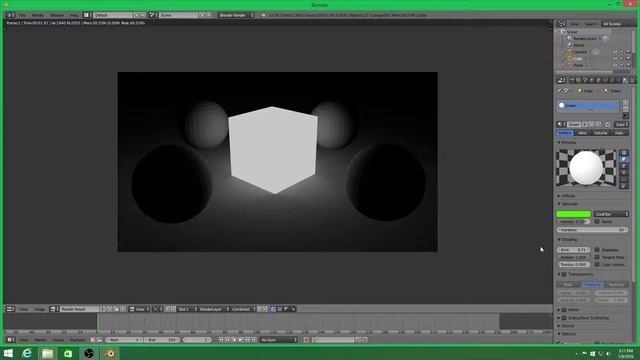Viewport: 640px width, 360px height.
Task: Select the Halo material type tab
Action: tap(619, 133)
